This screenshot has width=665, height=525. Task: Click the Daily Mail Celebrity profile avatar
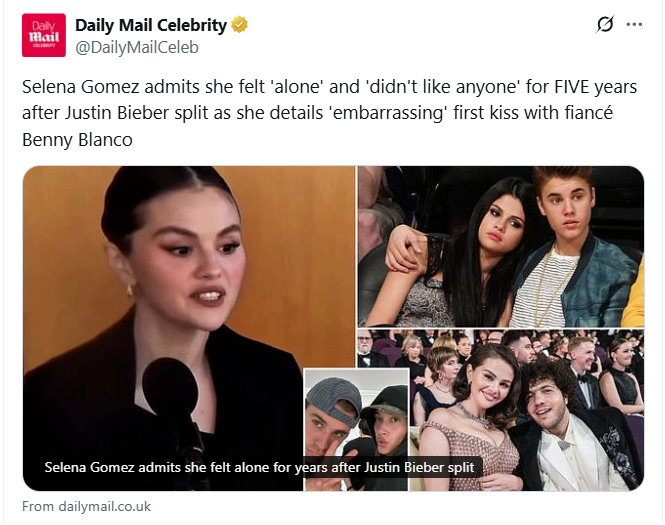[x=44, y=35]
